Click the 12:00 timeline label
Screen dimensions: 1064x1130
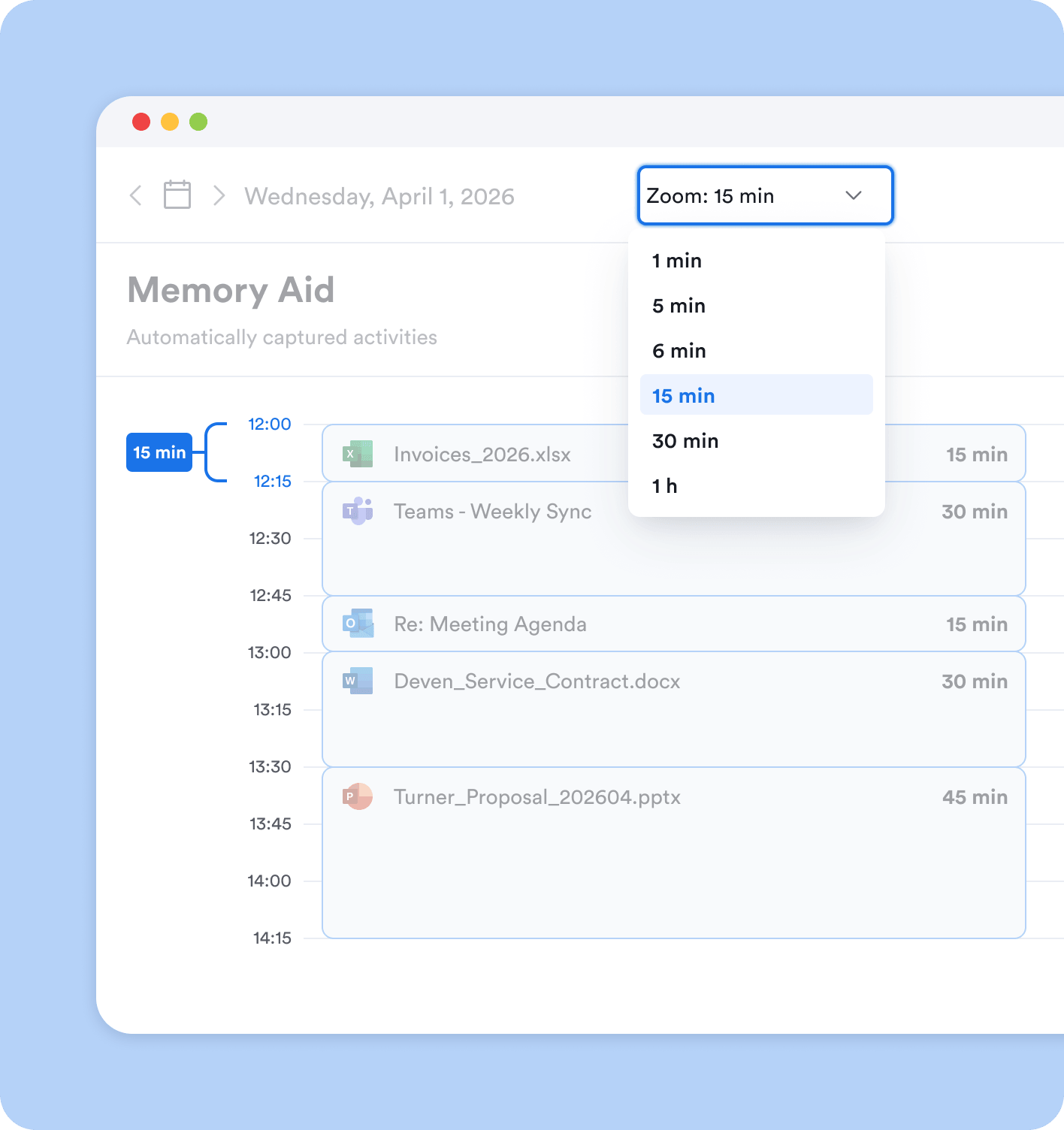coord(270,424)
